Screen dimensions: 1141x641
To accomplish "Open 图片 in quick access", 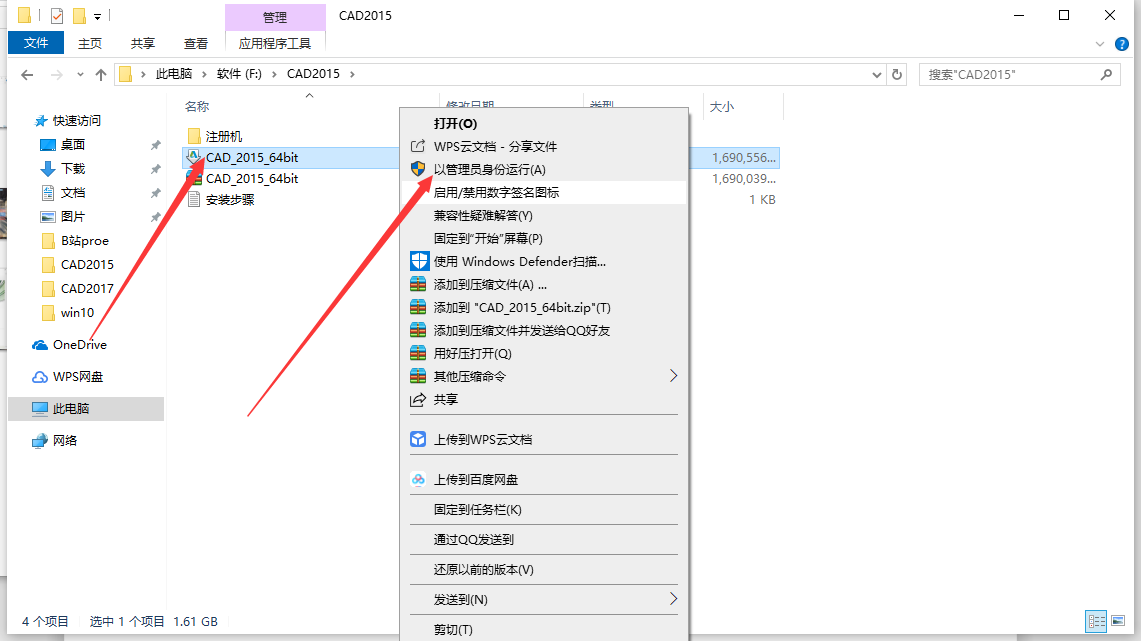I will point(73,217).
